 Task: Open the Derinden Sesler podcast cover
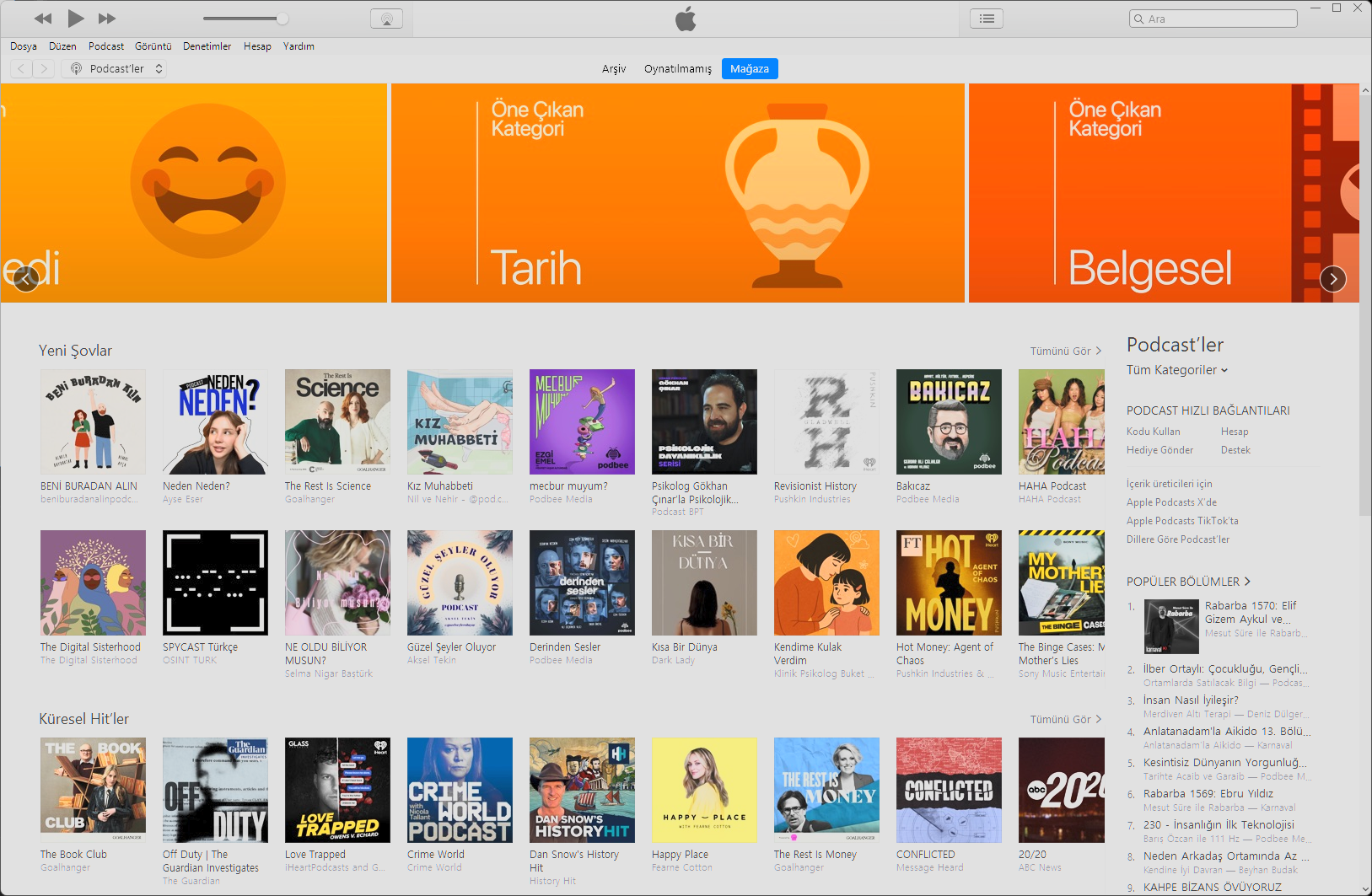[582, 582]
